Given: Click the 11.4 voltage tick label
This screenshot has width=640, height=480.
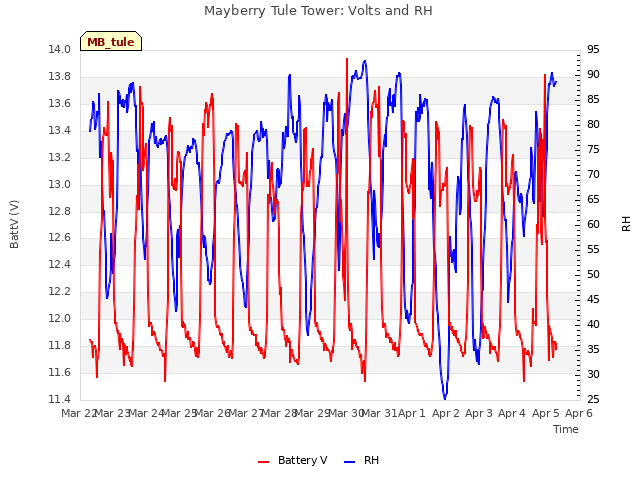Looking at the screenshot, I should (60, 399).
